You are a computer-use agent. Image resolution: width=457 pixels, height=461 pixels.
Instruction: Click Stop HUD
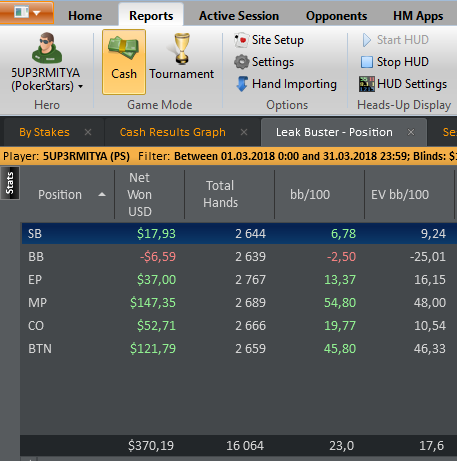coord(395,62)
